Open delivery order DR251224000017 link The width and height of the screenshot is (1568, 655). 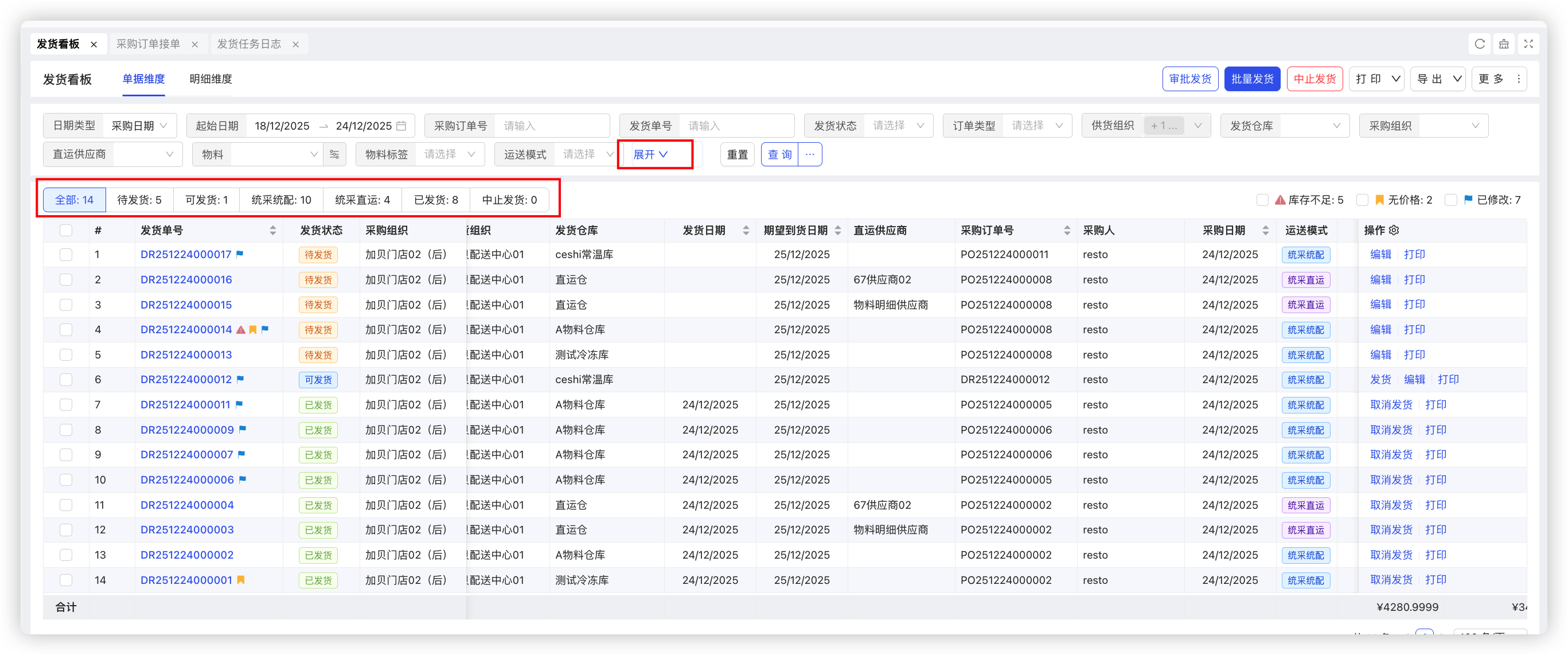186,255
